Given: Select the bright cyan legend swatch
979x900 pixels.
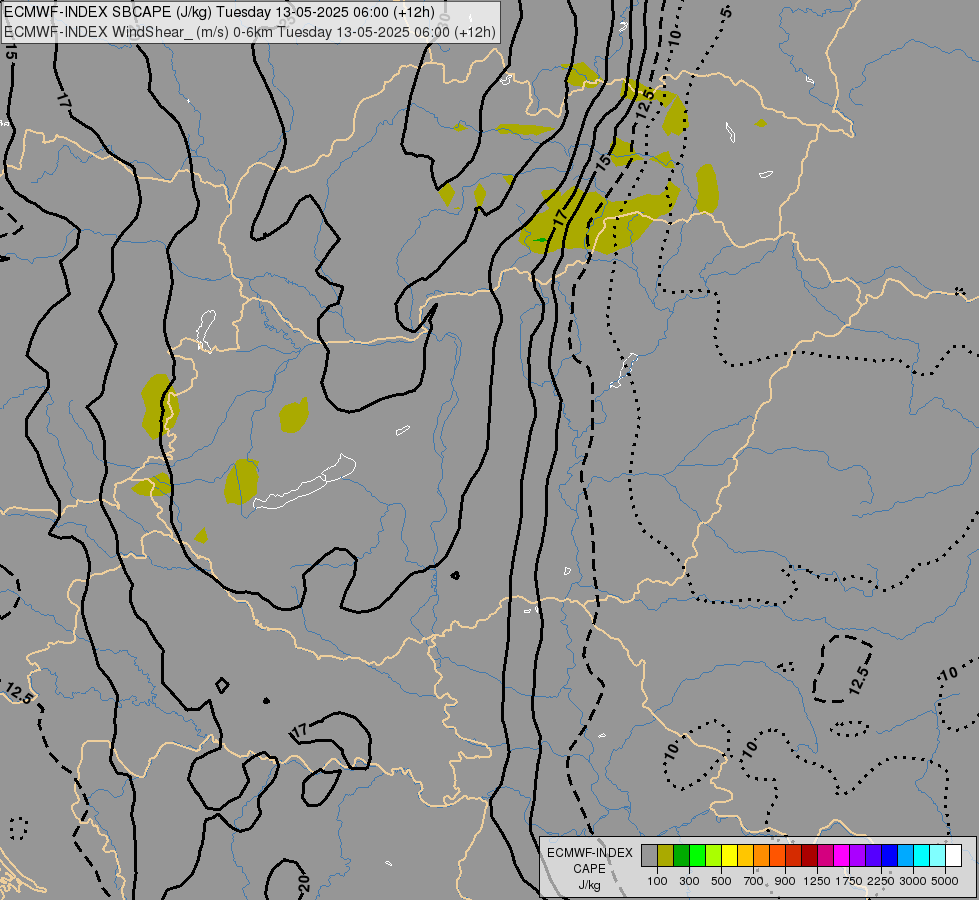Looking at the screenshot, I should 921,856.
